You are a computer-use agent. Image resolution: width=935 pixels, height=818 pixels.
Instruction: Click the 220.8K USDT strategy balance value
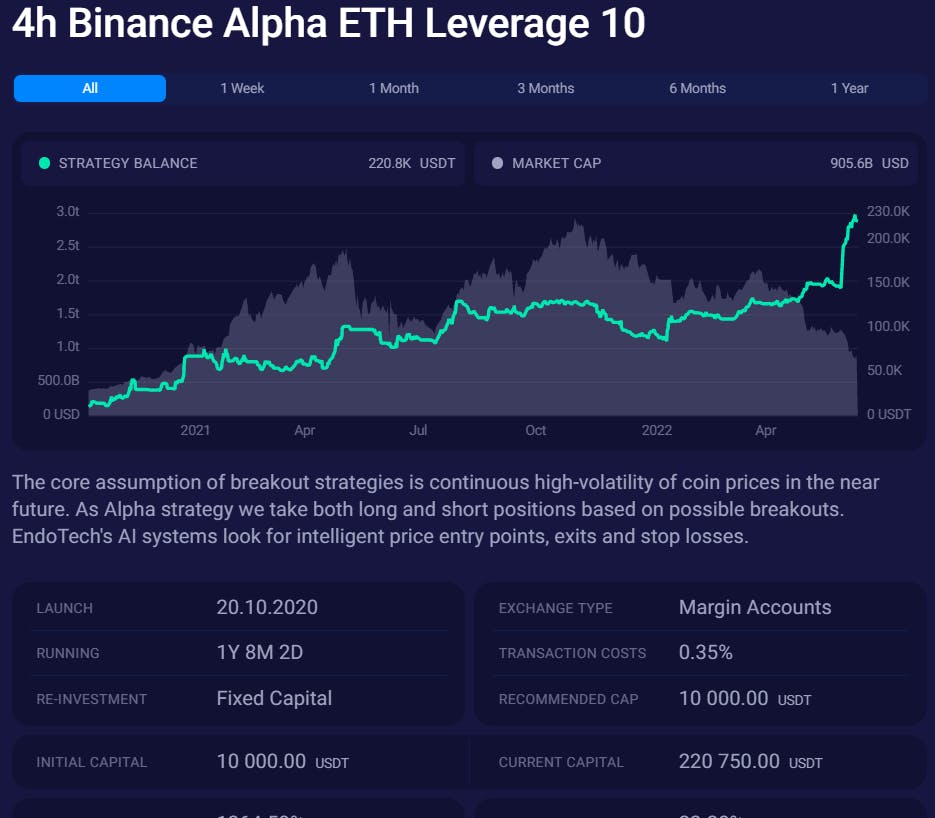click(411, 163)
